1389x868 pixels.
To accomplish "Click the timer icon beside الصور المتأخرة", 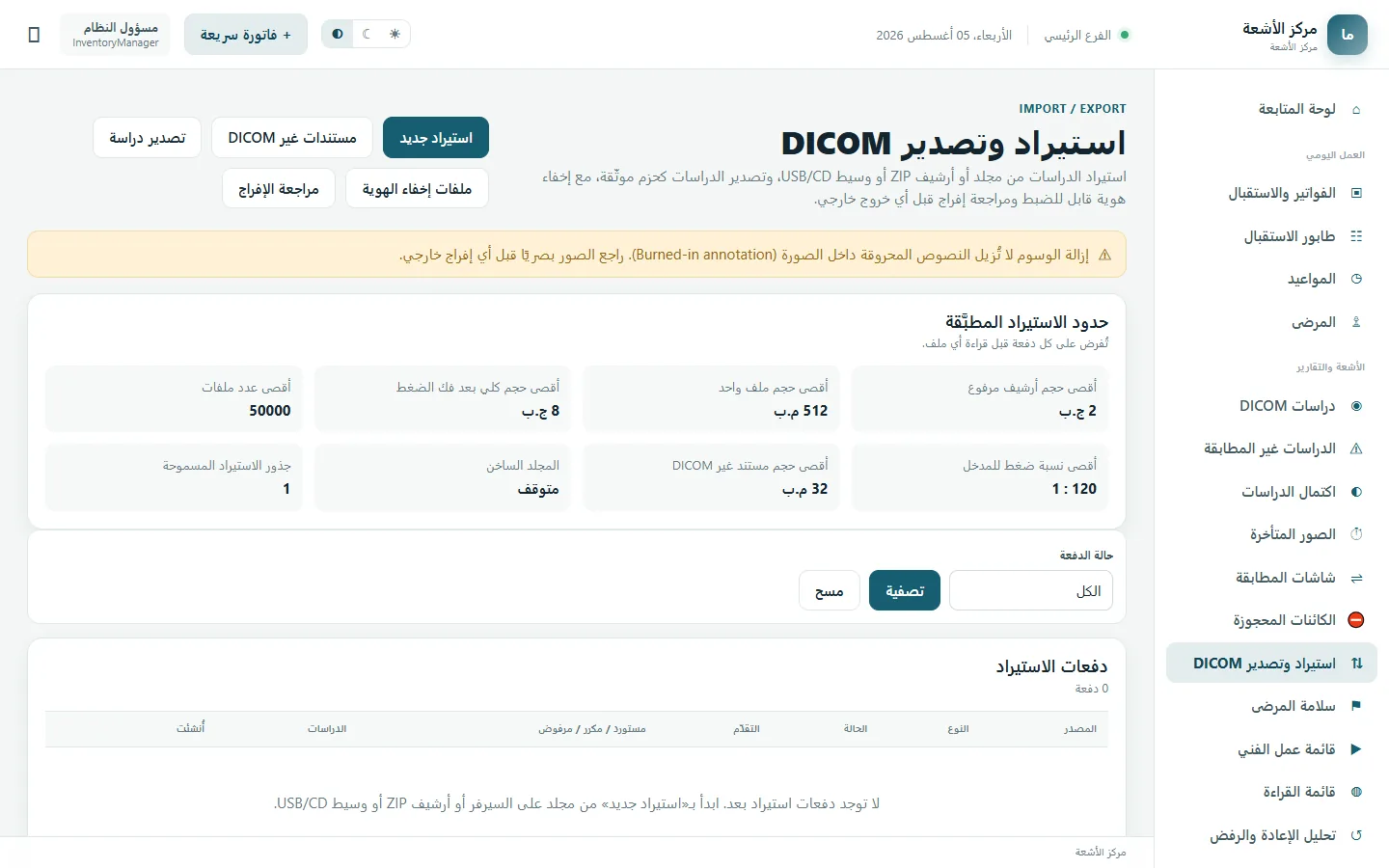I will click(1356, 534).
